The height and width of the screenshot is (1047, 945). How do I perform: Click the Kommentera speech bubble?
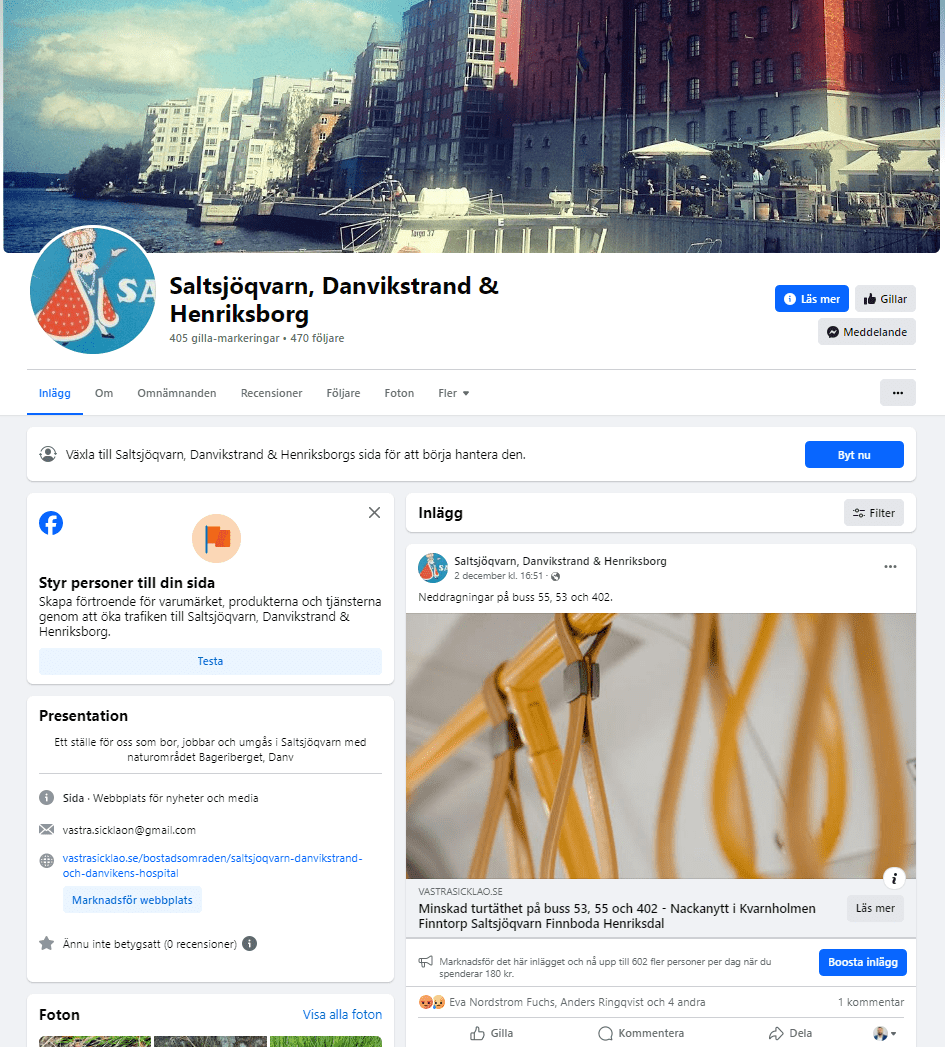[x=605, y=1033]
